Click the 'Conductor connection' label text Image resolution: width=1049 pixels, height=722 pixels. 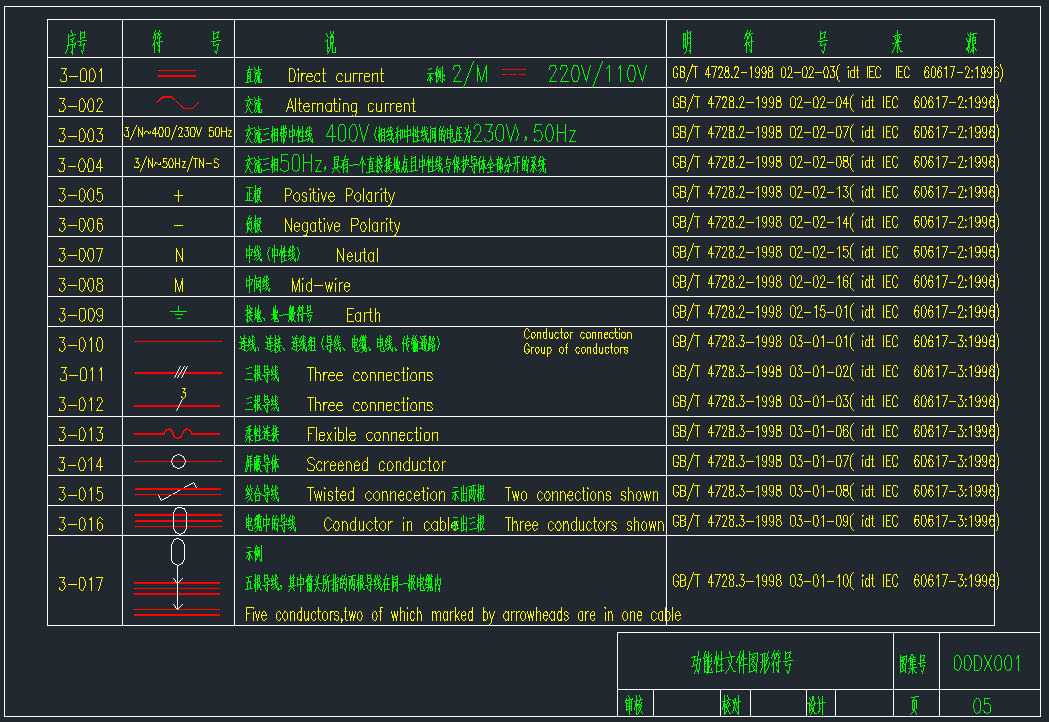point(578,335)
